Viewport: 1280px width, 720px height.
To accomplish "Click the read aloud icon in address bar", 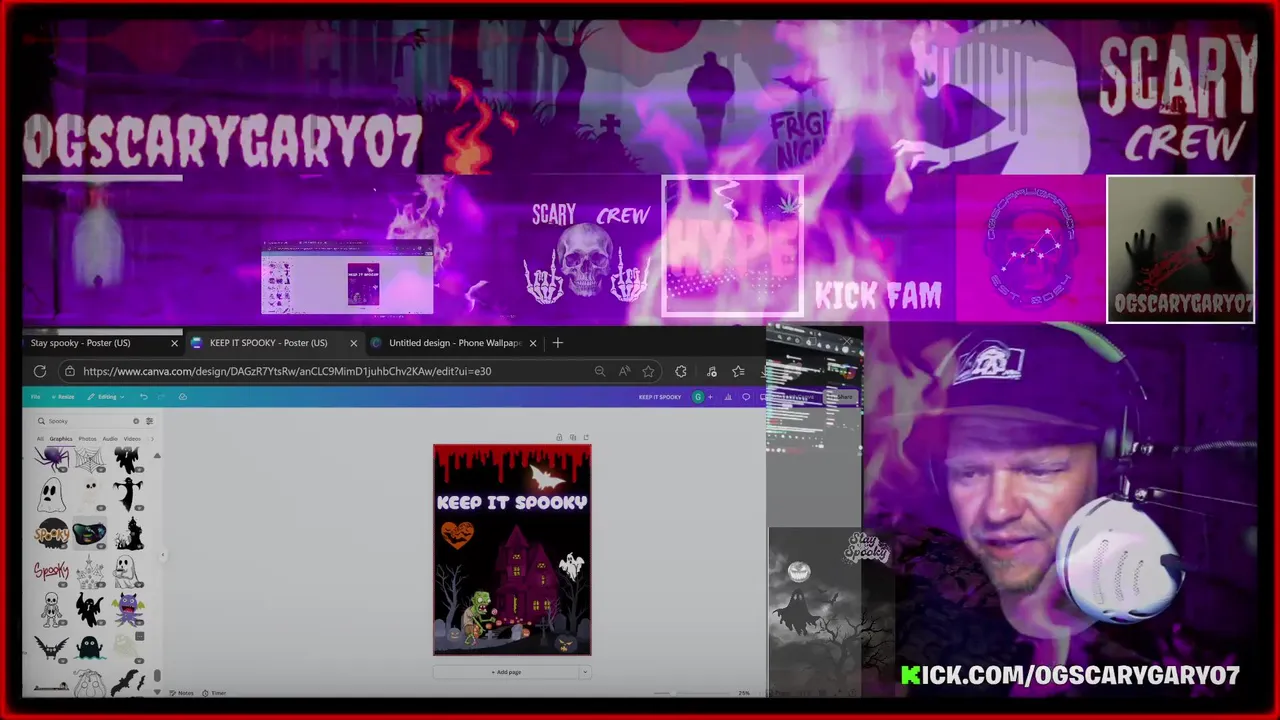I will pos(625,371).
